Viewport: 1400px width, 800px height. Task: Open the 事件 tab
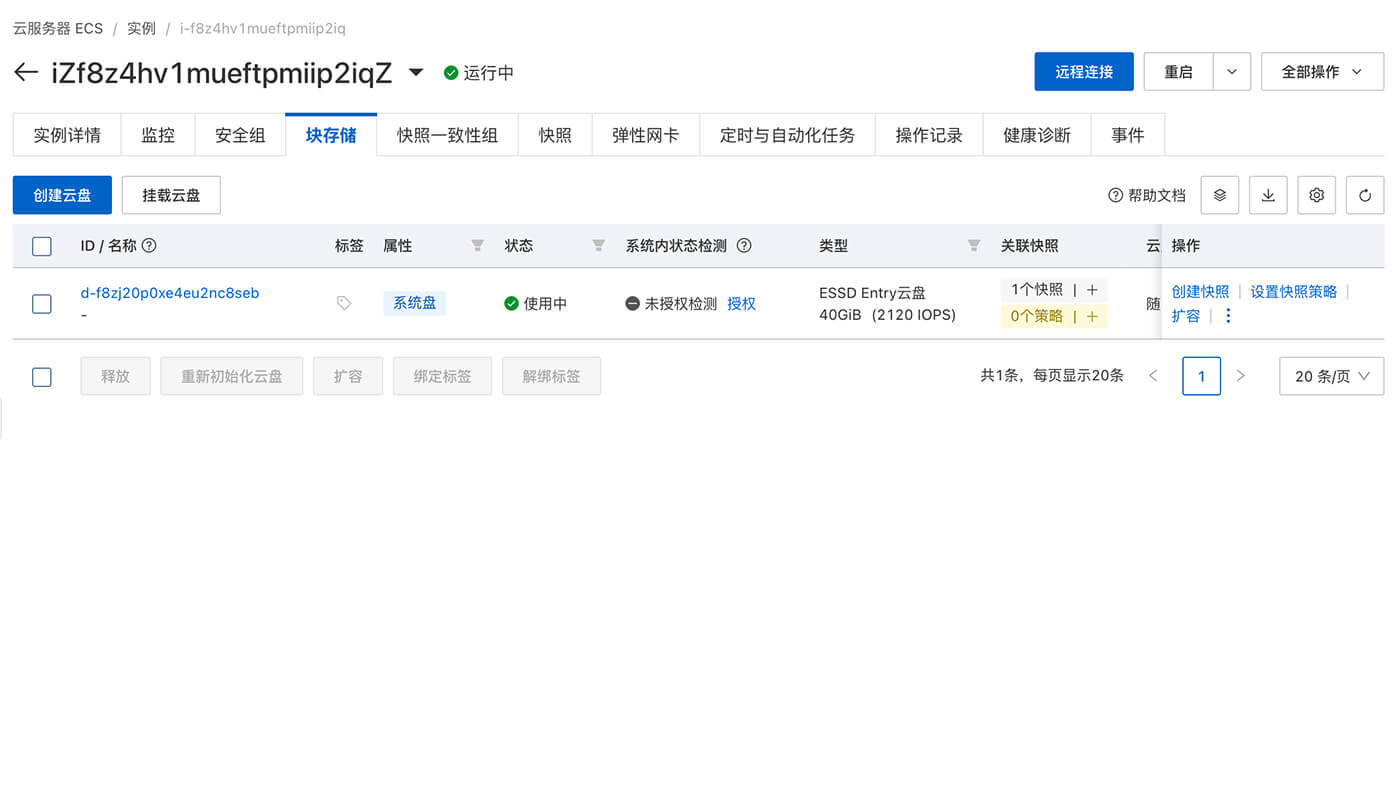tap(1127, 135)
